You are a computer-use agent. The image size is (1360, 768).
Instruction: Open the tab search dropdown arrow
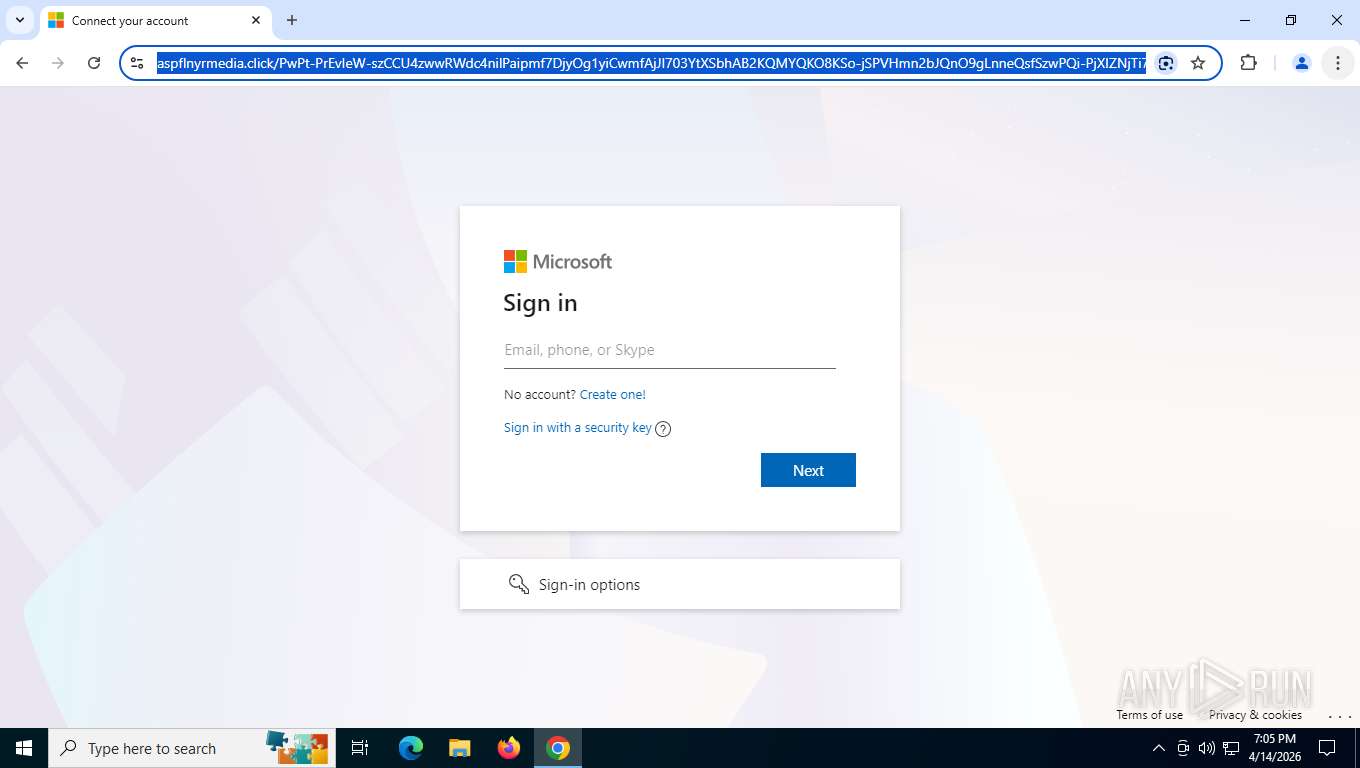pos(19,20)
